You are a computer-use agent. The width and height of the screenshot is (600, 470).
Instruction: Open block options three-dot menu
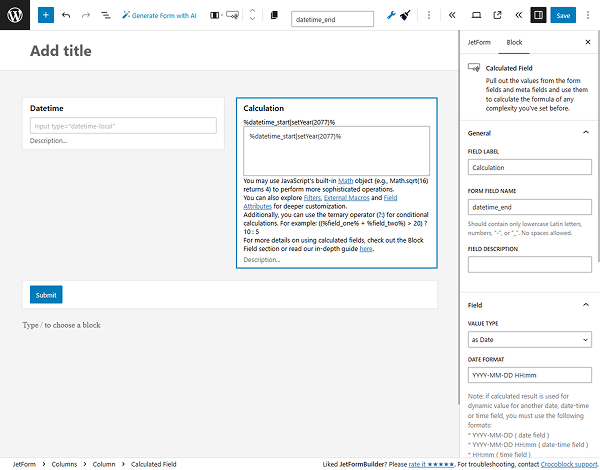[x=429, y=16]
